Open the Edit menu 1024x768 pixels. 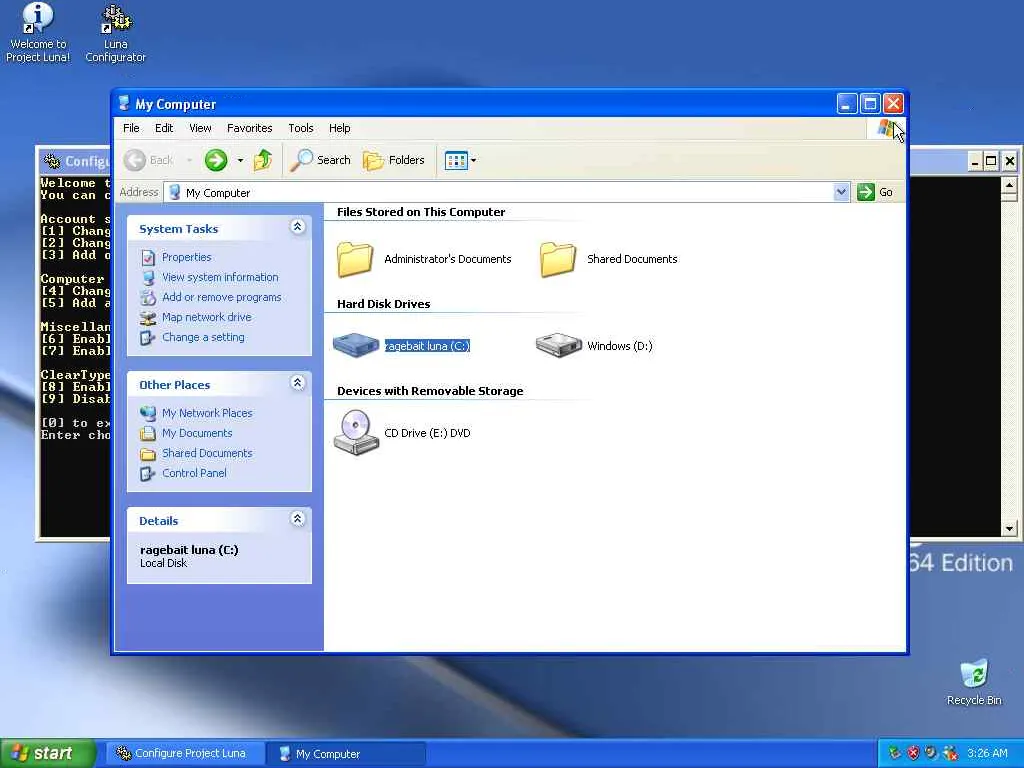tap(164, 128)
